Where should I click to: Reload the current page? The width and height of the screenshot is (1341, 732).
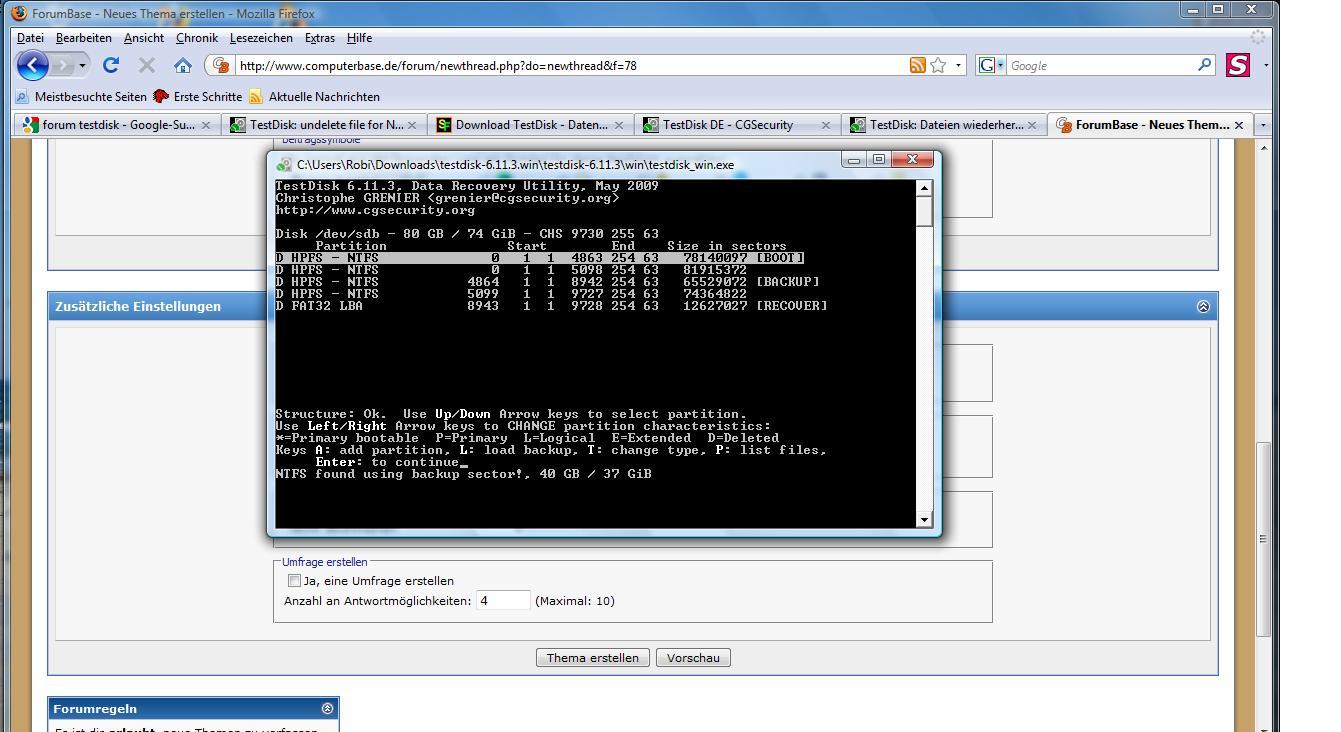click(x=111, y=65)
